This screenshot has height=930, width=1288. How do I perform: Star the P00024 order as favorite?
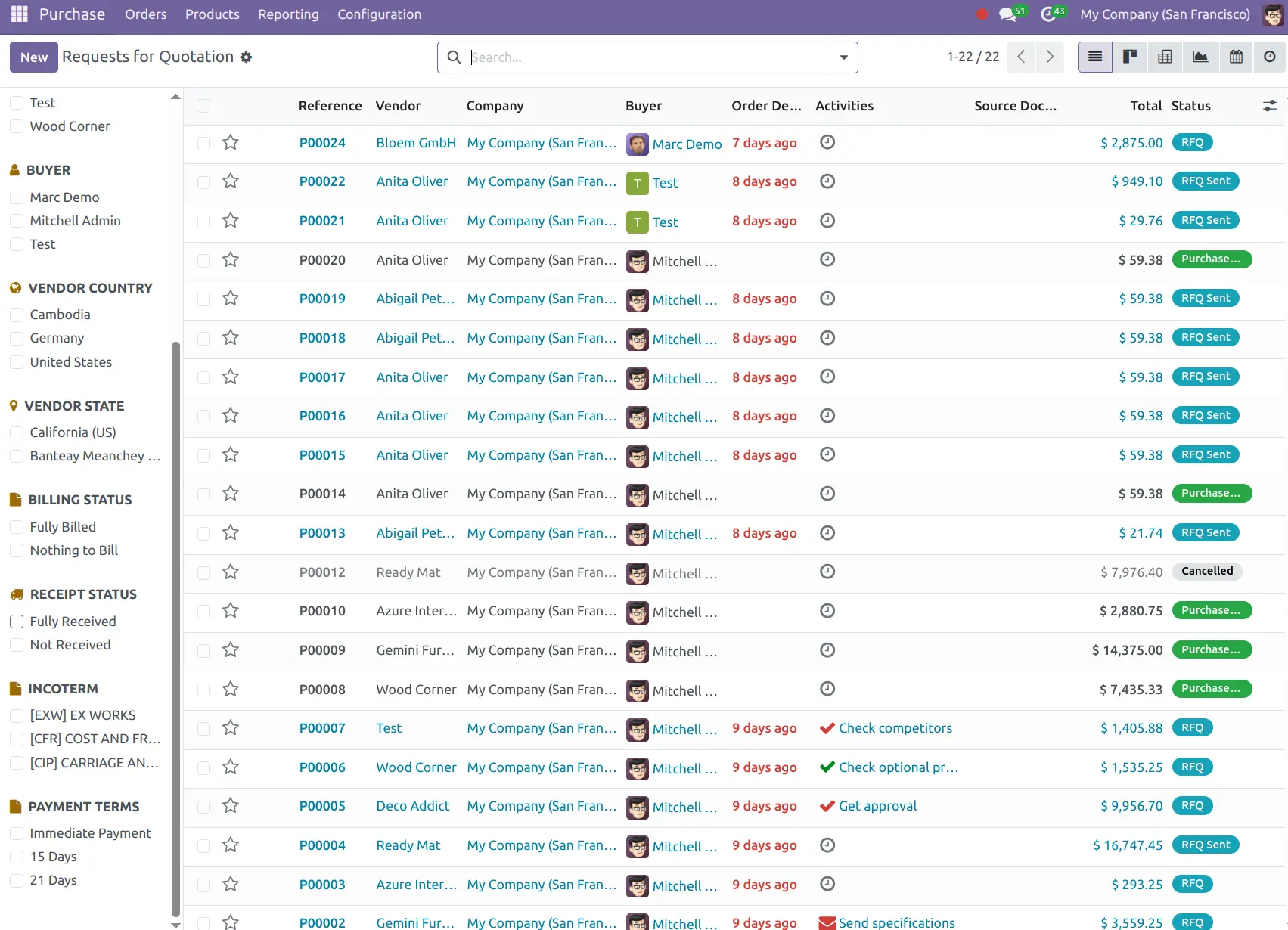(x=231, y=142)
